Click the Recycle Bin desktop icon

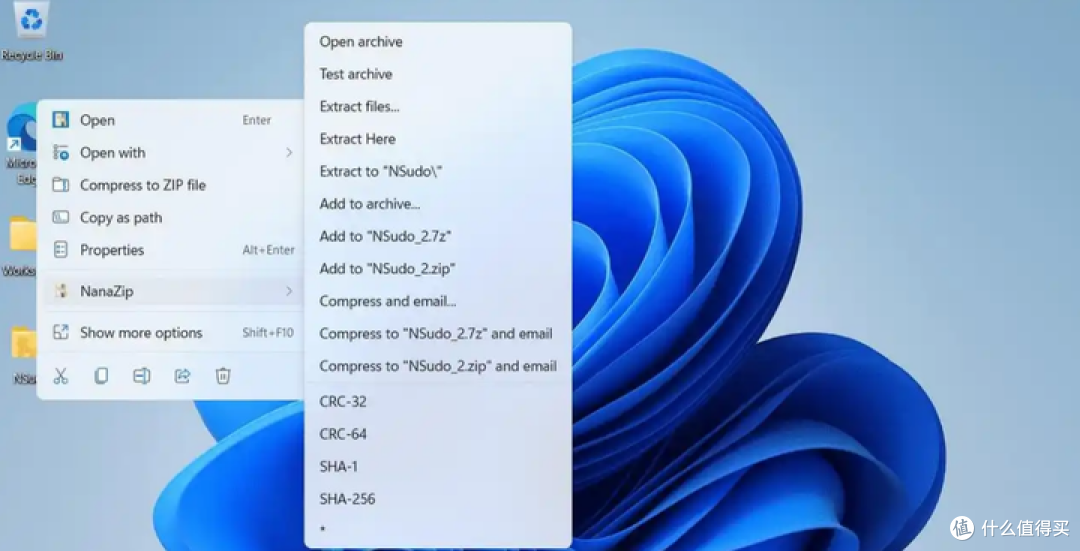32,31
